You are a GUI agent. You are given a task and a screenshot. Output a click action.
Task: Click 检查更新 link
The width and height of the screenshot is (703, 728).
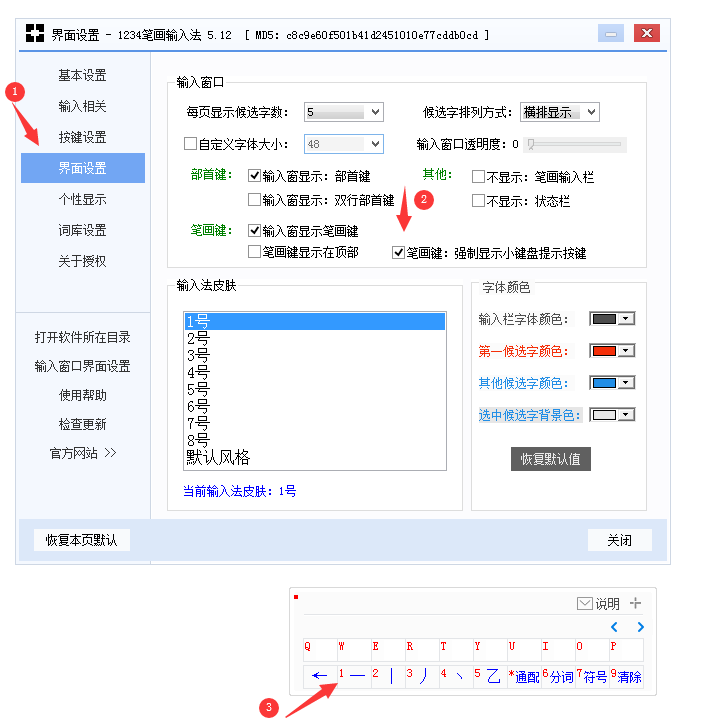point(82,424)
